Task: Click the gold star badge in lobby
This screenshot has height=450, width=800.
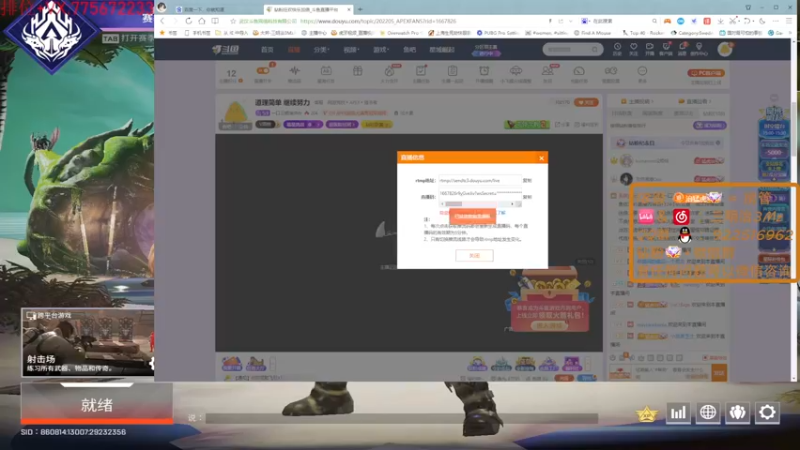Action: pyautogui.click(x=646, y=413)
